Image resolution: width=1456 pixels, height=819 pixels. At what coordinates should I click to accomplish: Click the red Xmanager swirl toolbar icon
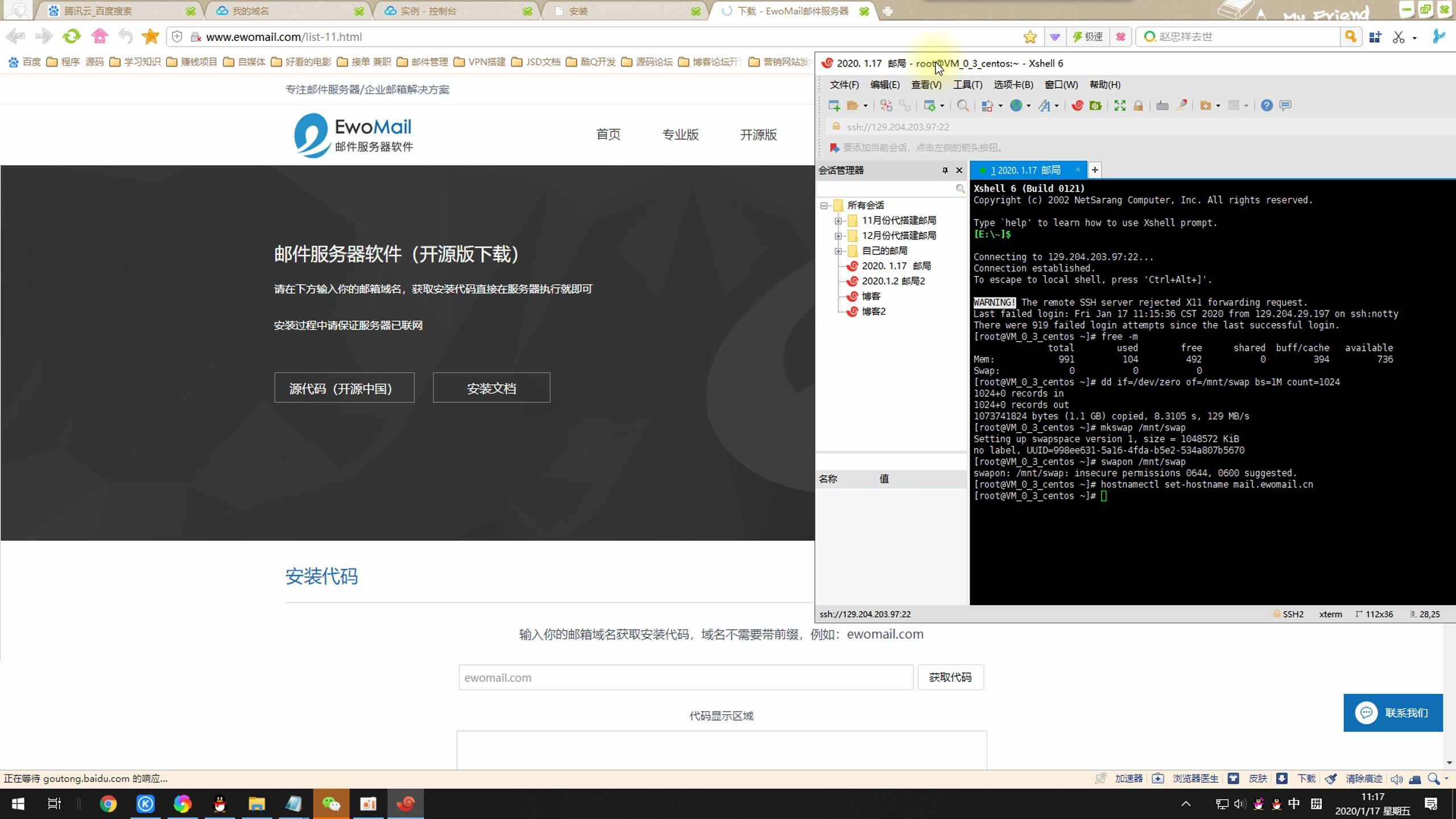[x=1077, y=105]
